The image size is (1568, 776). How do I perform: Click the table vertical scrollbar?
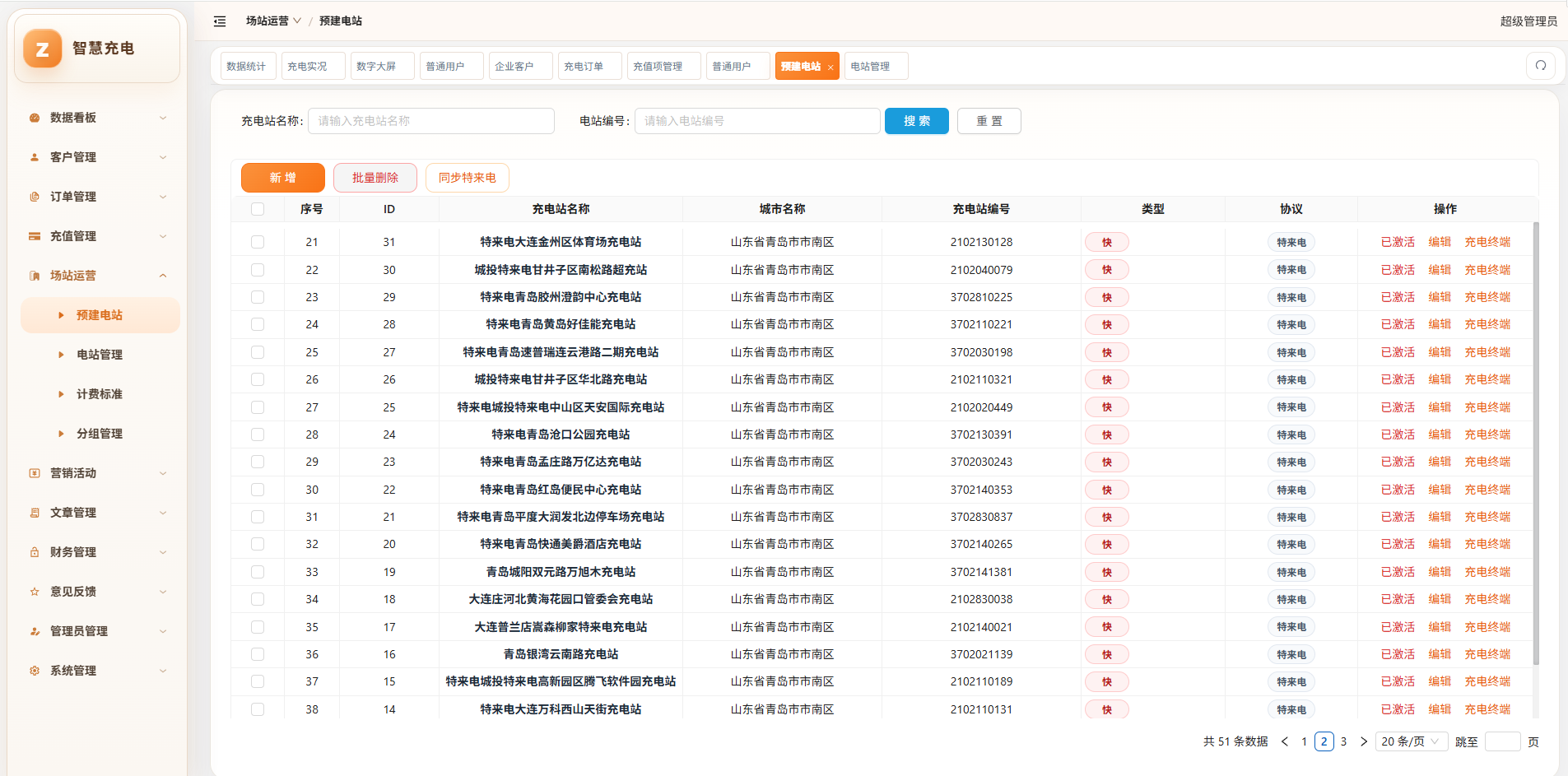[1536, 444]
